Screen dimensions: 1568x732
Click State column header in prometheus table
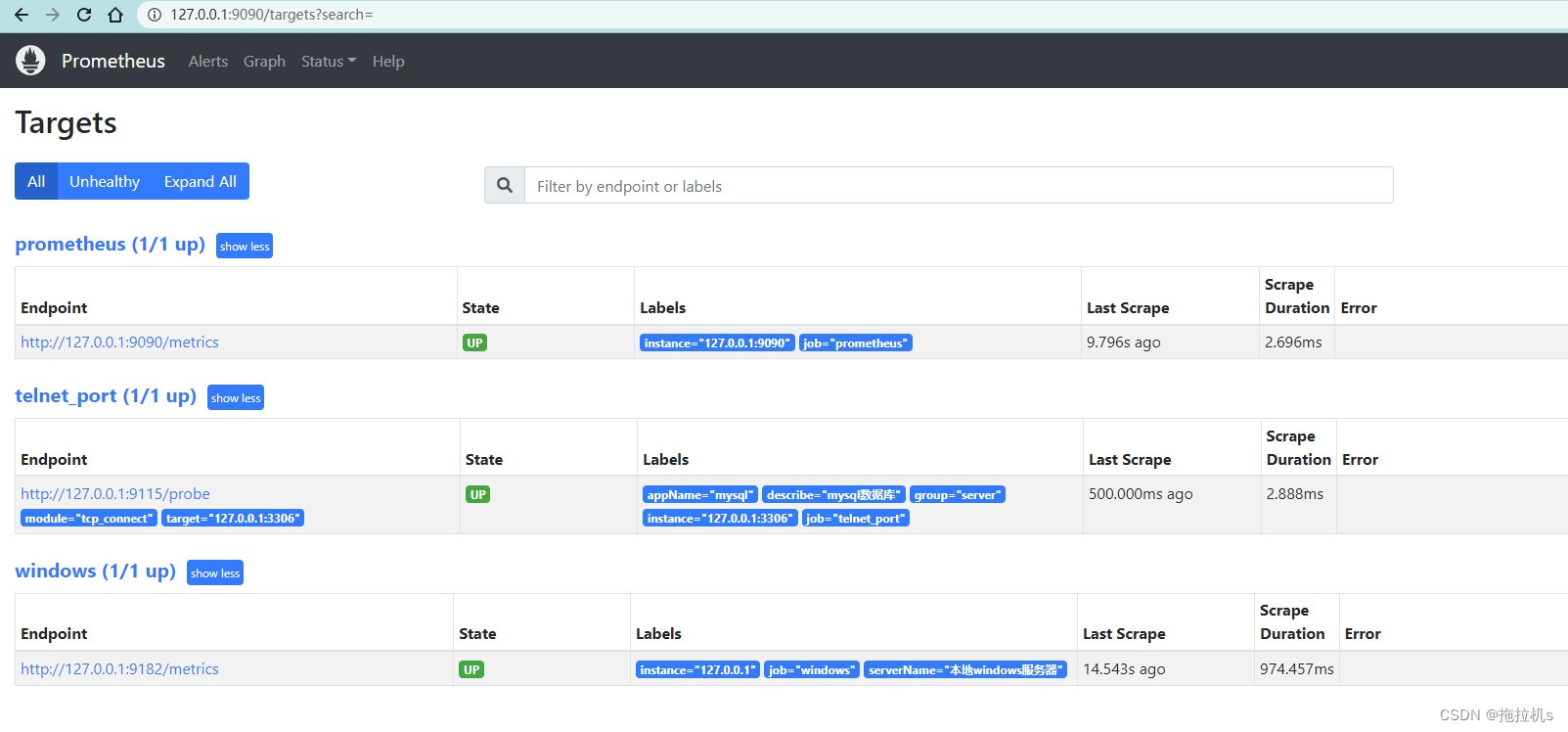pos(480,307)
